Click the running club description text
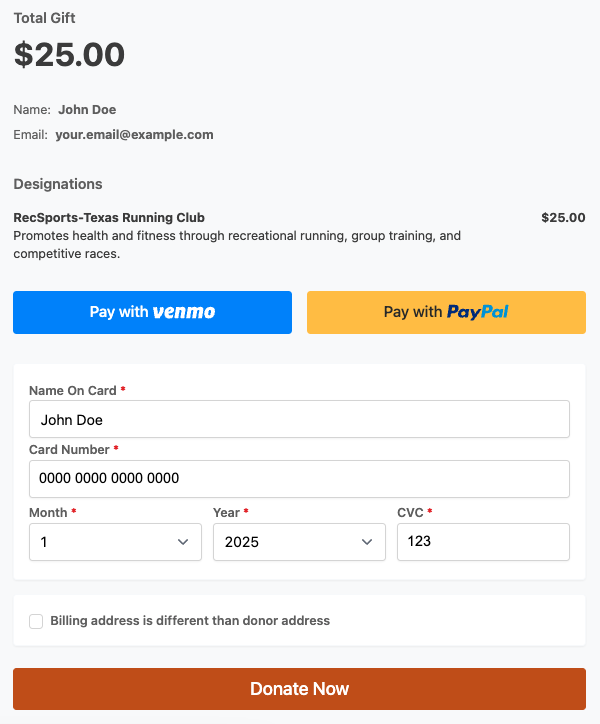 236,245
